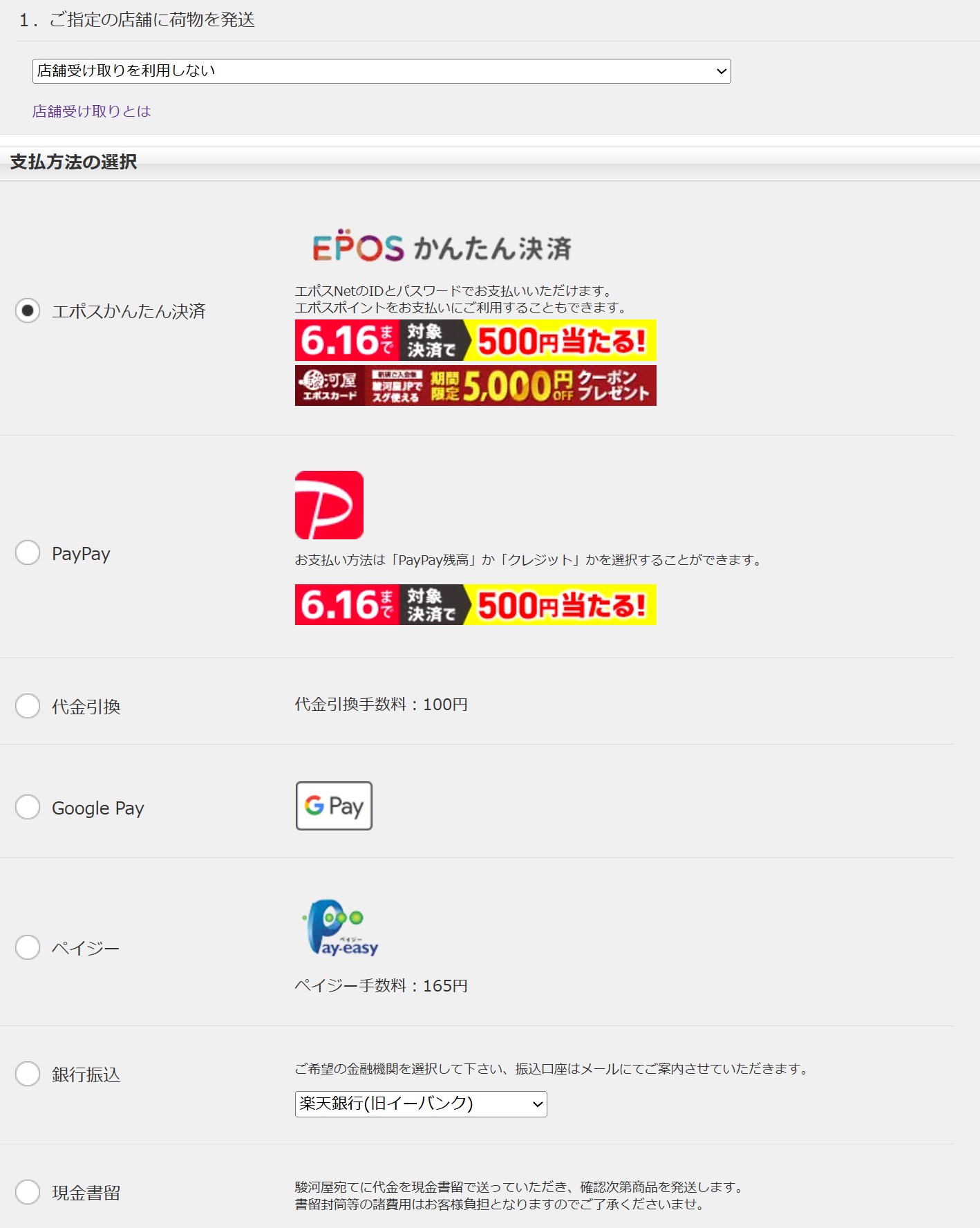Click the G Pay logo icon
980x1228 pixels.
(x=334, y=806)
